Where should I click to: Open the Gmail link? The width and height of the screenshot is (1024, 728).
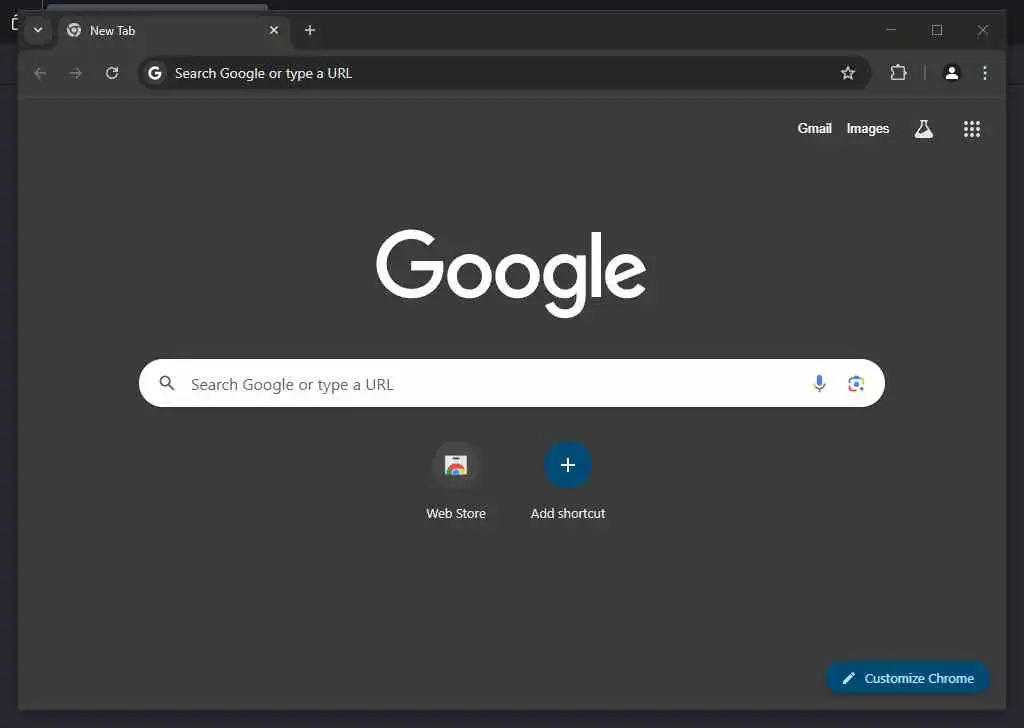coord(814,129)
